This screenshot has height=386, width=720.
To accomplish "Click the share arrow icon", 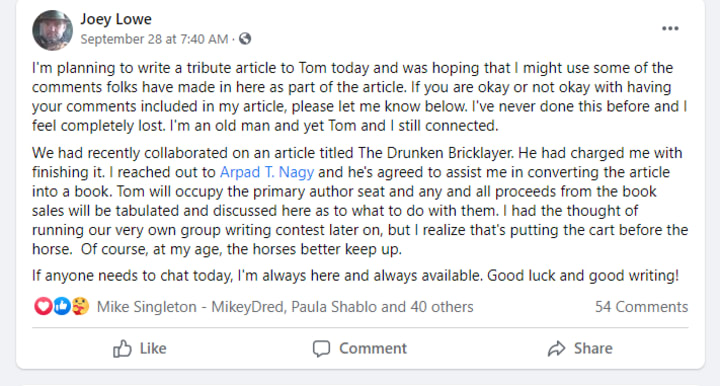I will 556,348.
